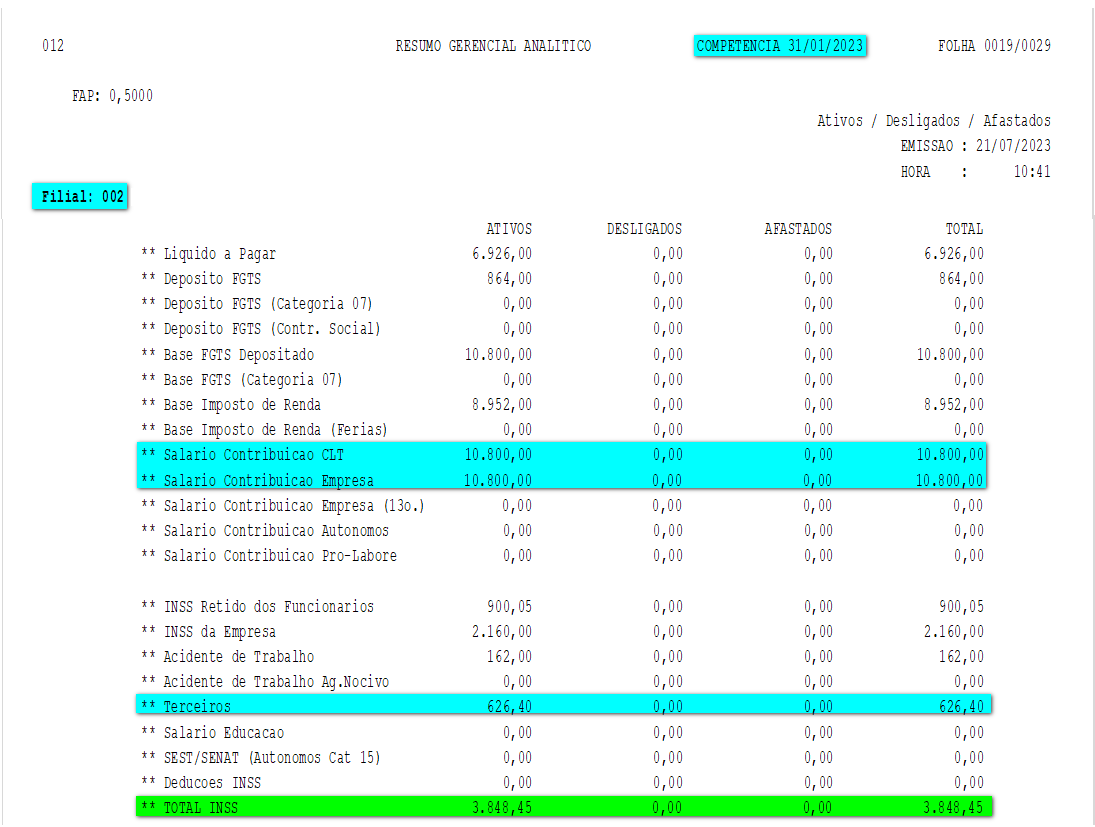Click the Base Imposto de Renda (Ferias) label
The width and height of the screenshot is (1095, 827).
(x=276, y=430)
